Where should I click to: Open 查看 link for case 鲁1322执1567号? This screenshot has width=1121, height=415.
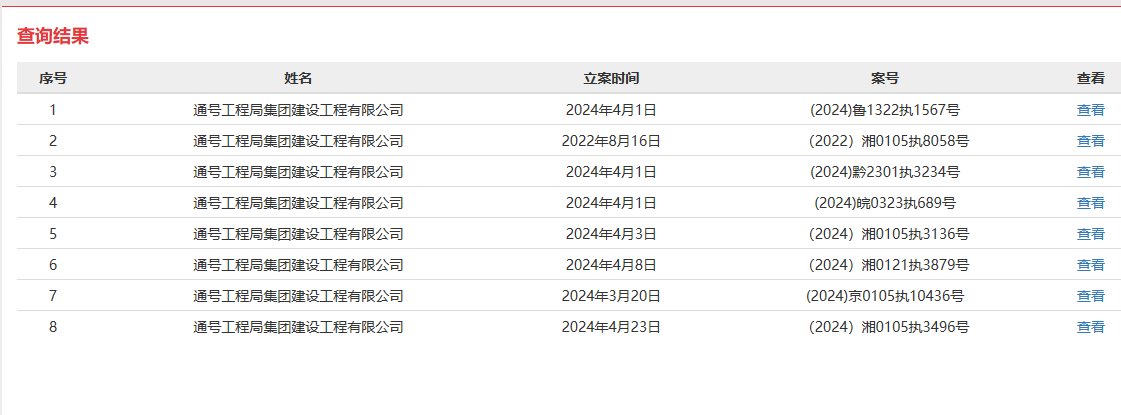tap(1090, 110)
